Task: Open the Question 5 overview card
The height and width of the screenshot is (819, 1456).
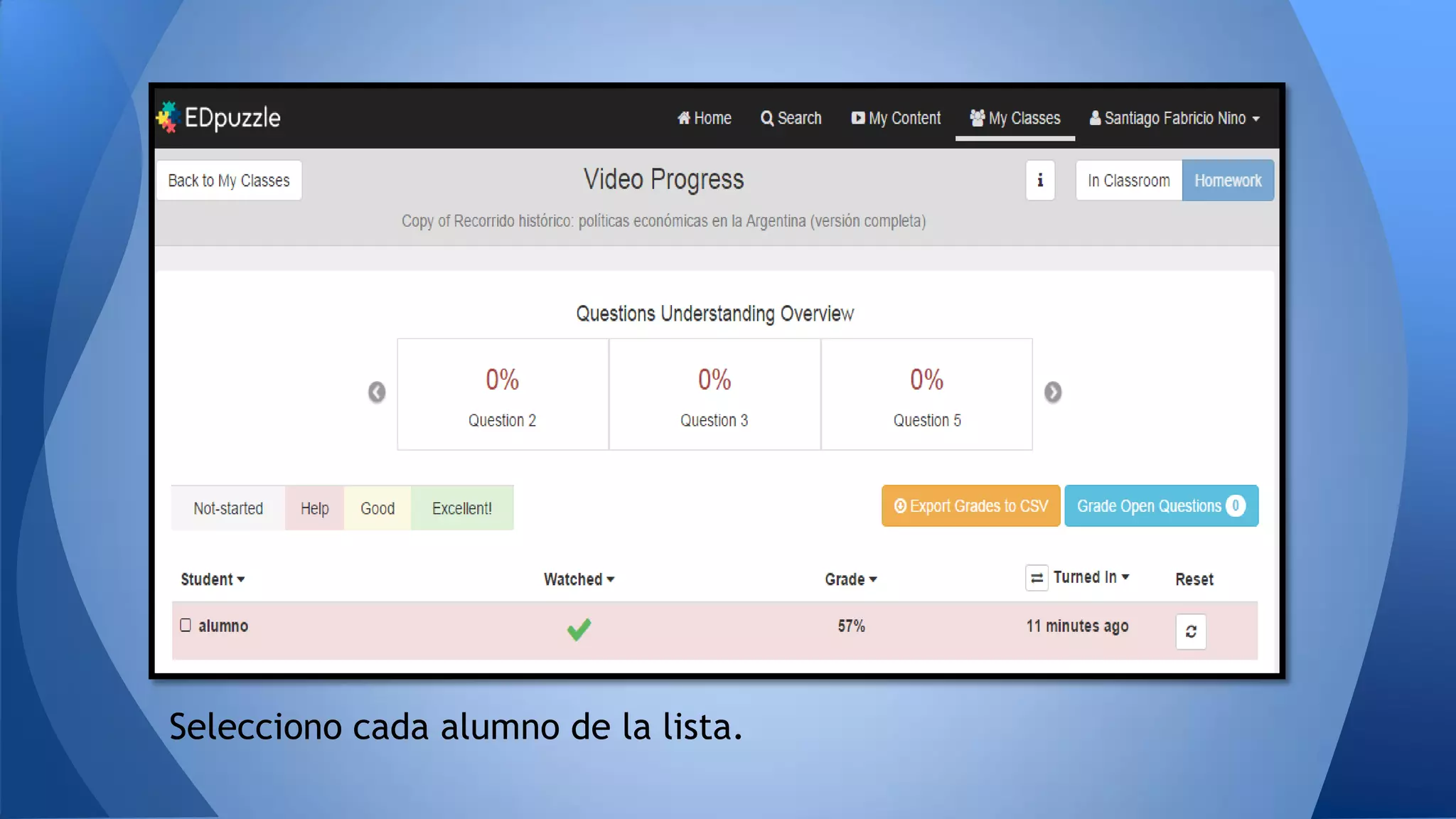Action: click(x=927, y=395)
